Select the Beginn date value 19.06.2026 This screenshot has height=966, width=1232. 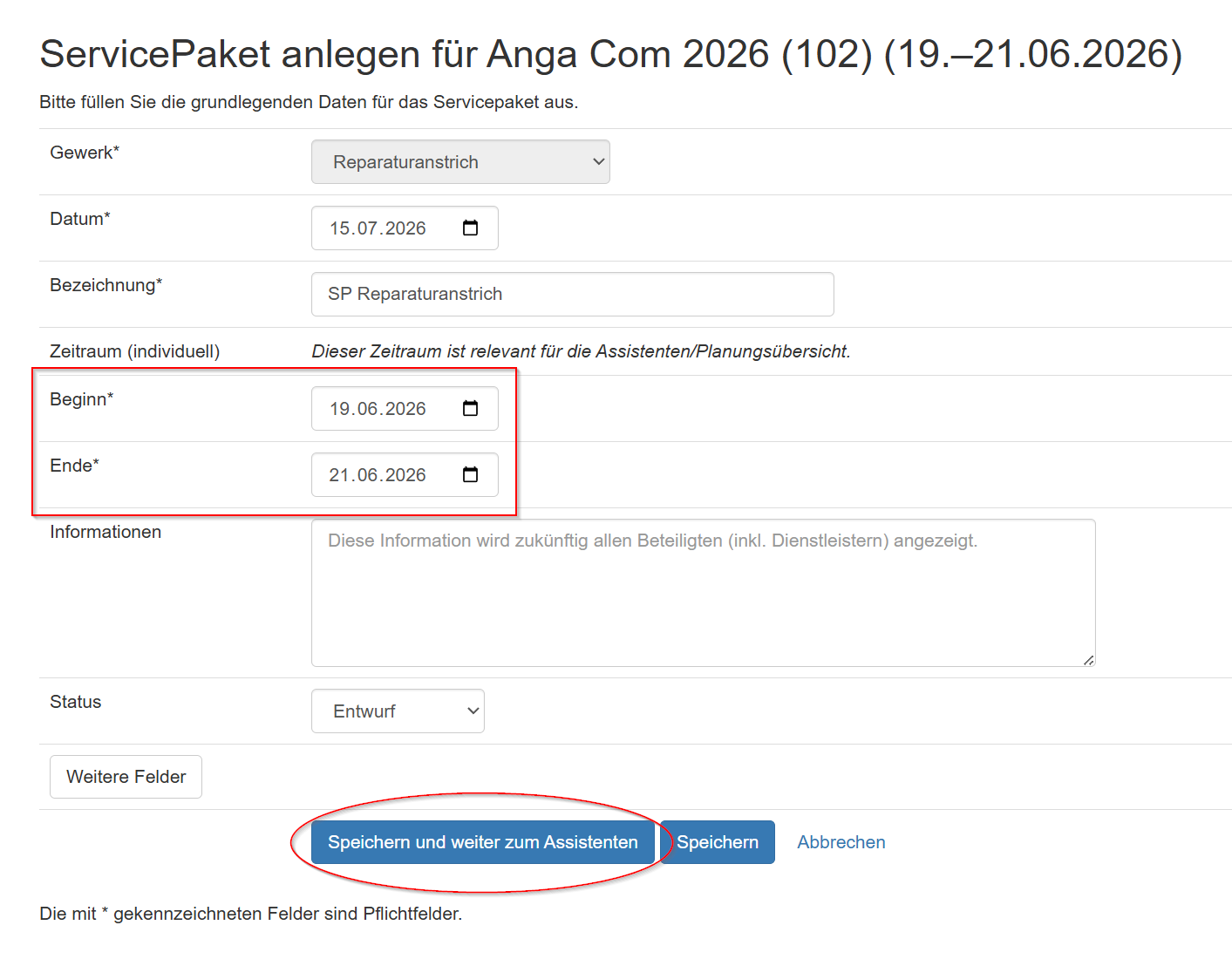pyautogui.click(x=378, y=409)
